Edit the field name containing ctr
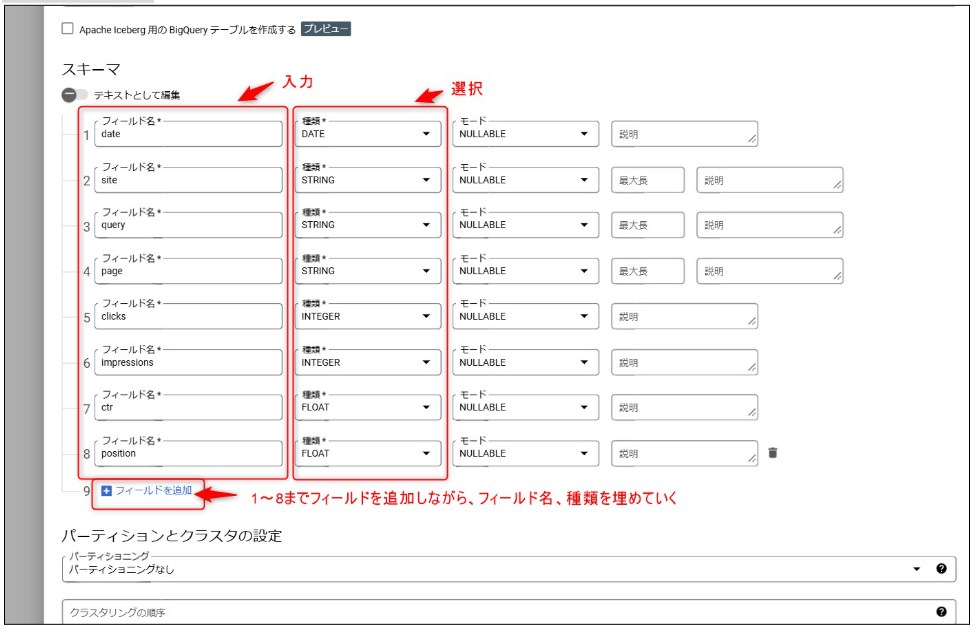Screen dimensions: 977x632 coord(188,408)
